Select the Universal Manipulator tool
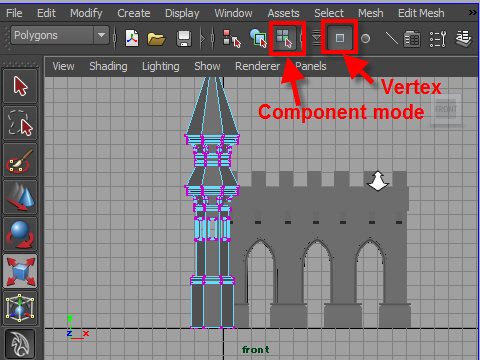The width and height of the screenshot is (480, 360). click(20, 308)
